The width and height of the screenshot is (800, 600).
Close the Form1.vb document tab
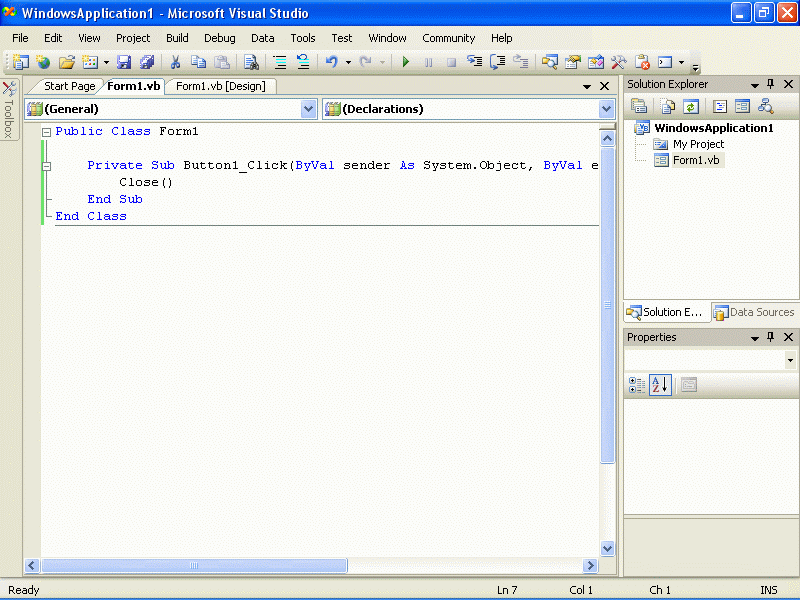click(x=605, y=86)
